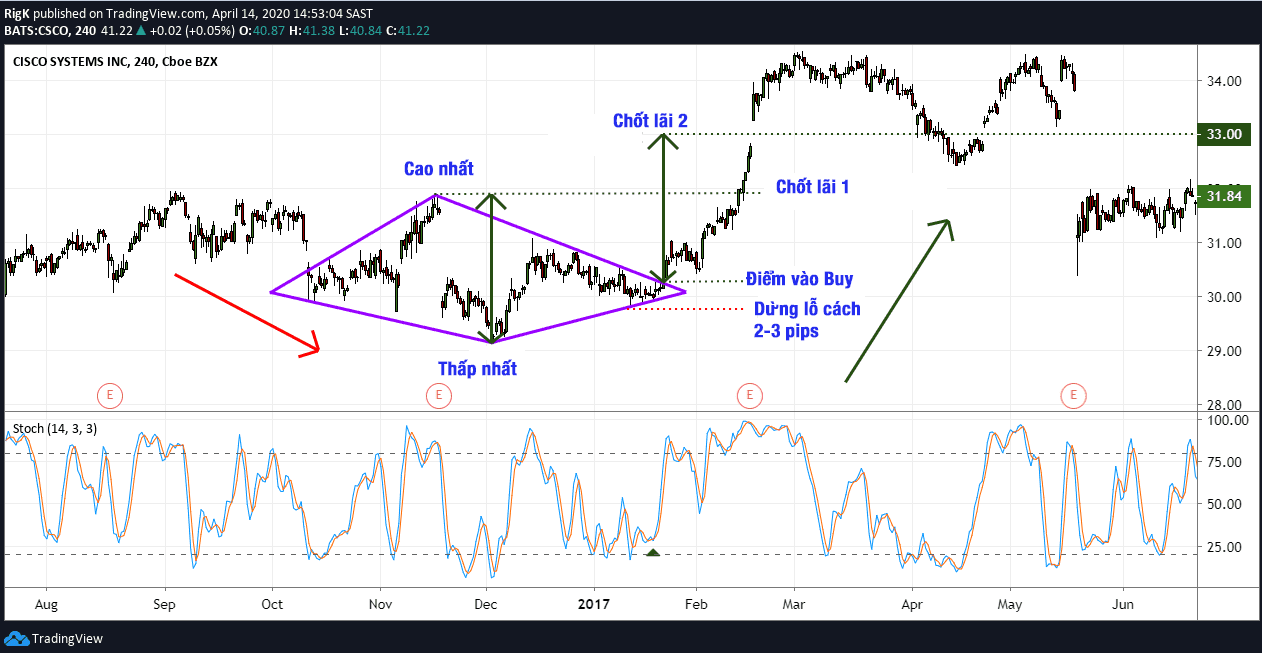Open the mid-May earnings E marker
This screenshot has height=653, width=1262.
(1074, 396)
